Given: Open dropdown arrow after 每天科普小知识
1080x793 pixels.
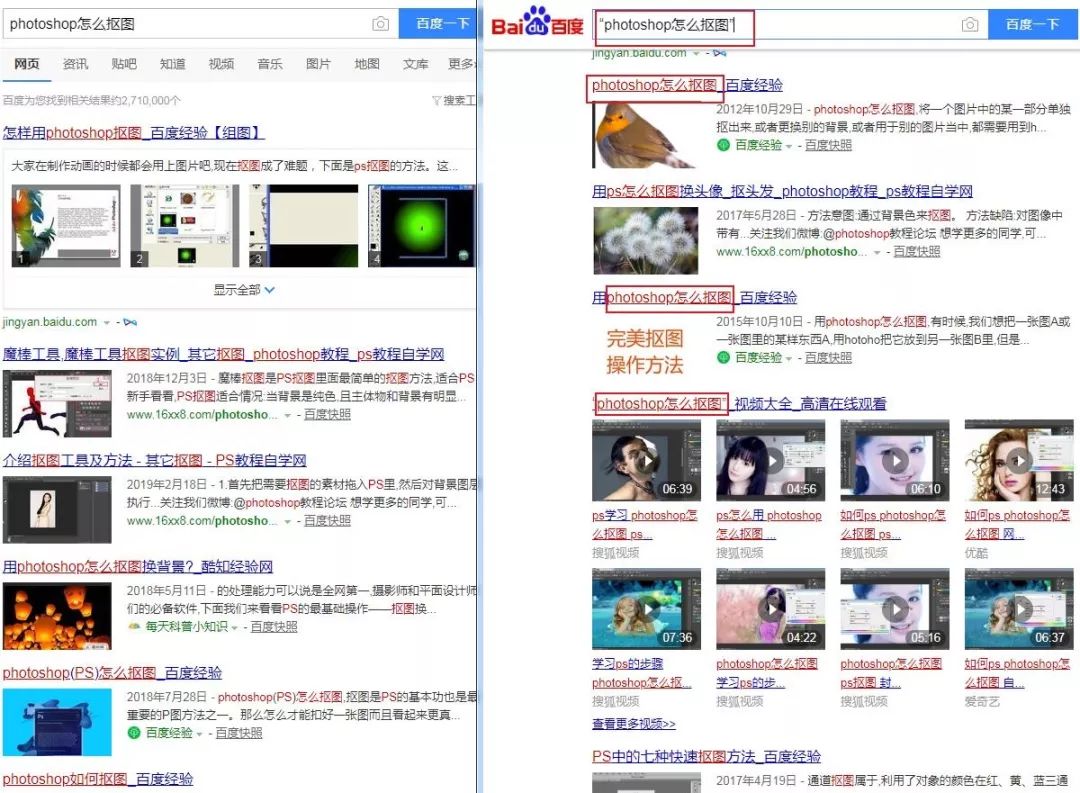Looking at the screenshot, I should [235, 627].
